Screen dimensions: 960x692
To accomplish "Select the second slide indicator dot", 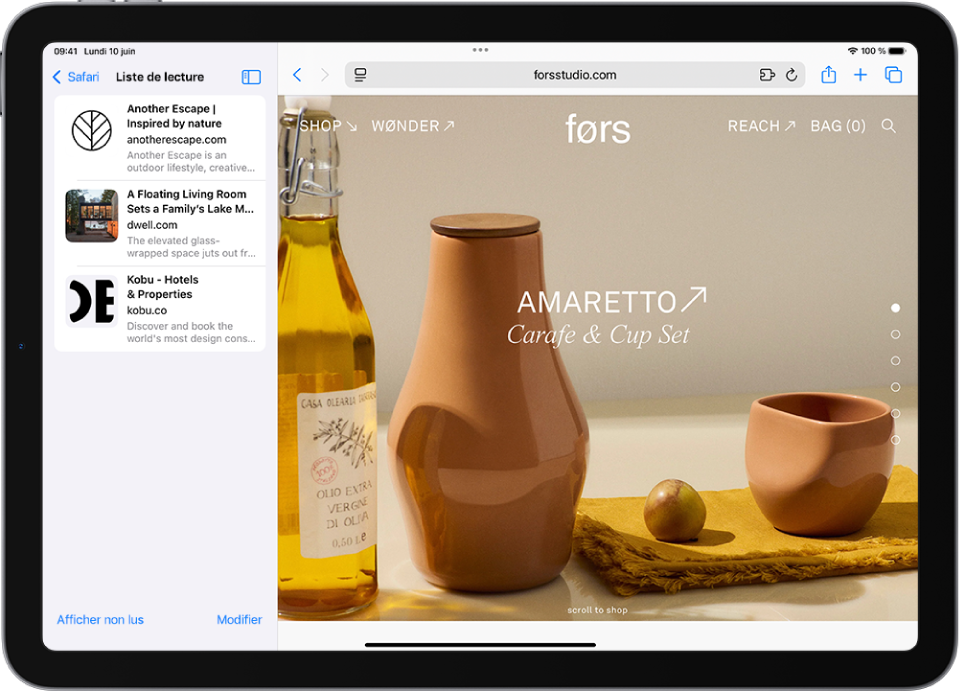I will point(895,335).
